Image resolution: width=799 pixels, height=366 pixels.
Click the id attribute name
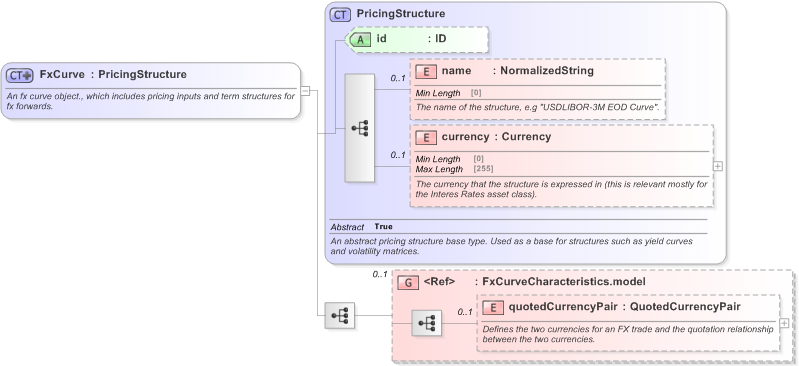coord(381,38)
